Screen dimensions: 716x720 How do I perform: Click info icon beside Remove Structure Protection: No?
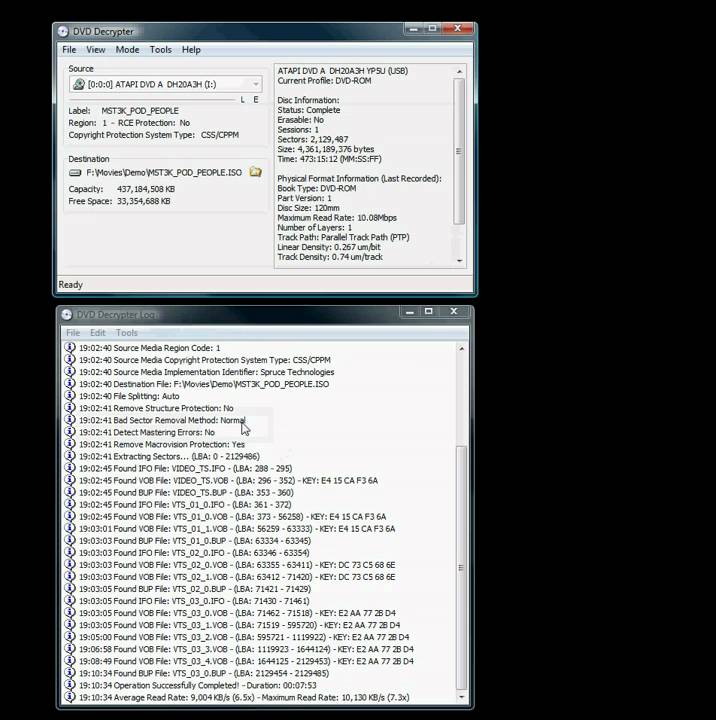point(70,408)
